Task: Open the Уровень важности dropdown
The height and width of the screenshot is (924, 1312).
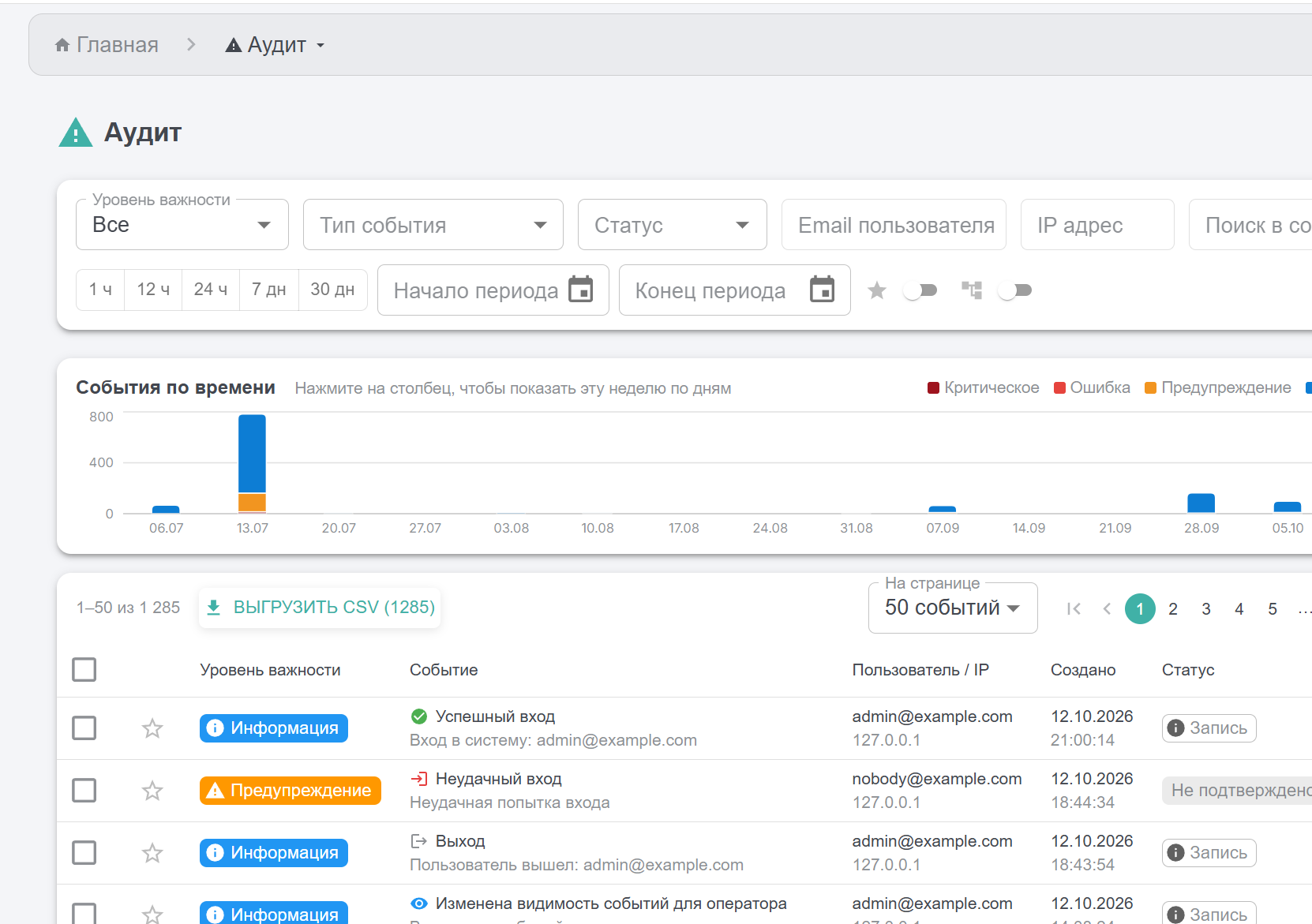Action: pyautogui.click(x=182, y=225)
